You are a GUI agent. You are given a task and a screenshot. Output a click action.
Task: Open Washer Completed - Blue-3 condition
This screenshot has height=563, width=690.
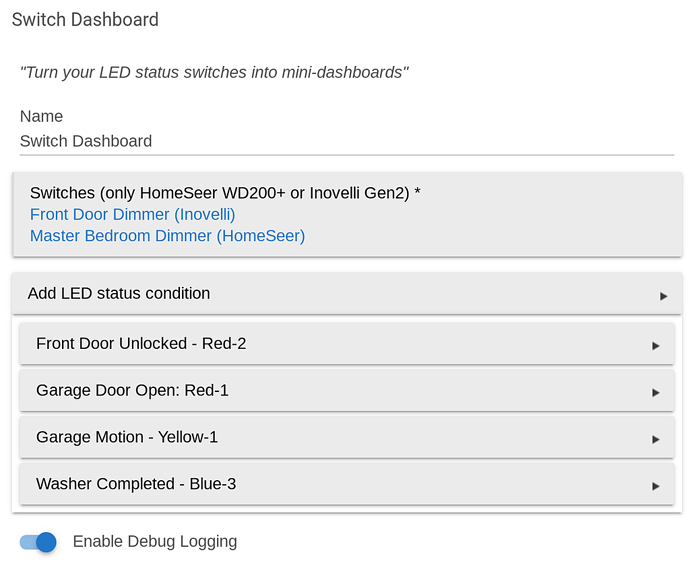tap(136, 484)
